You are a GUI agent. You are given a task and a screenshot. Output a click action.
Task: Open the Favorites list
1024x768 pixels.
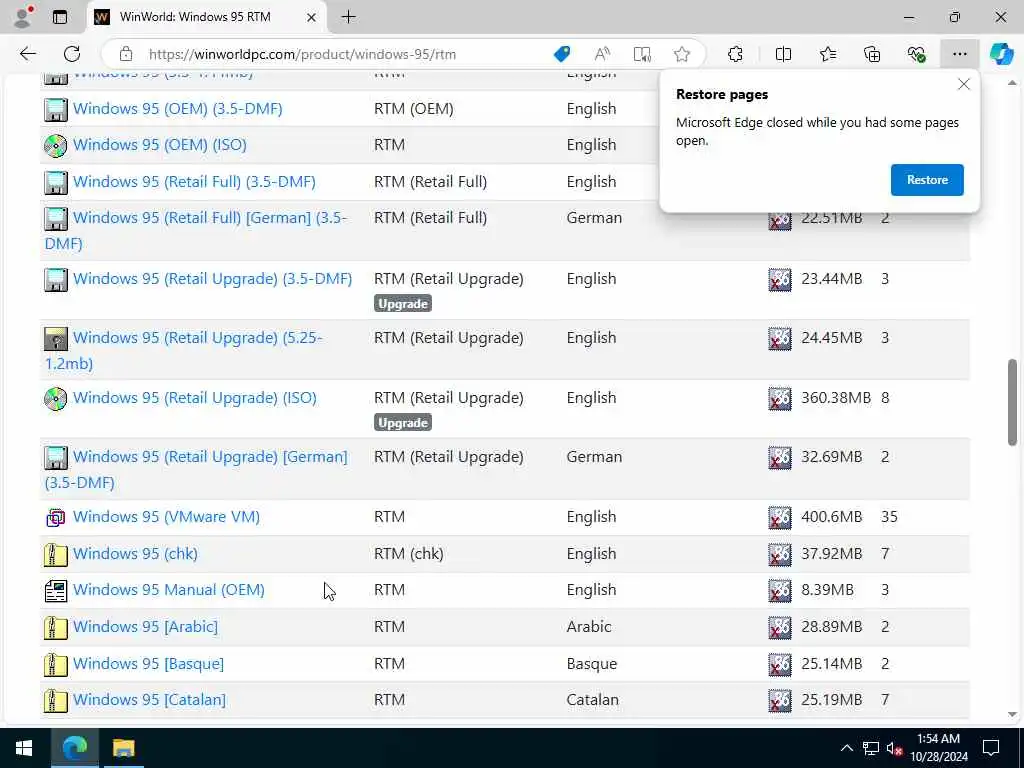tap(828, 54)
